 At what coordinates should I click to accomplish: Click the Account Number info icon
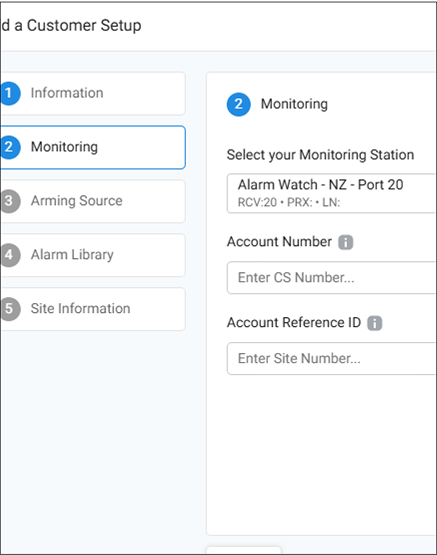(x=345, y=242)
